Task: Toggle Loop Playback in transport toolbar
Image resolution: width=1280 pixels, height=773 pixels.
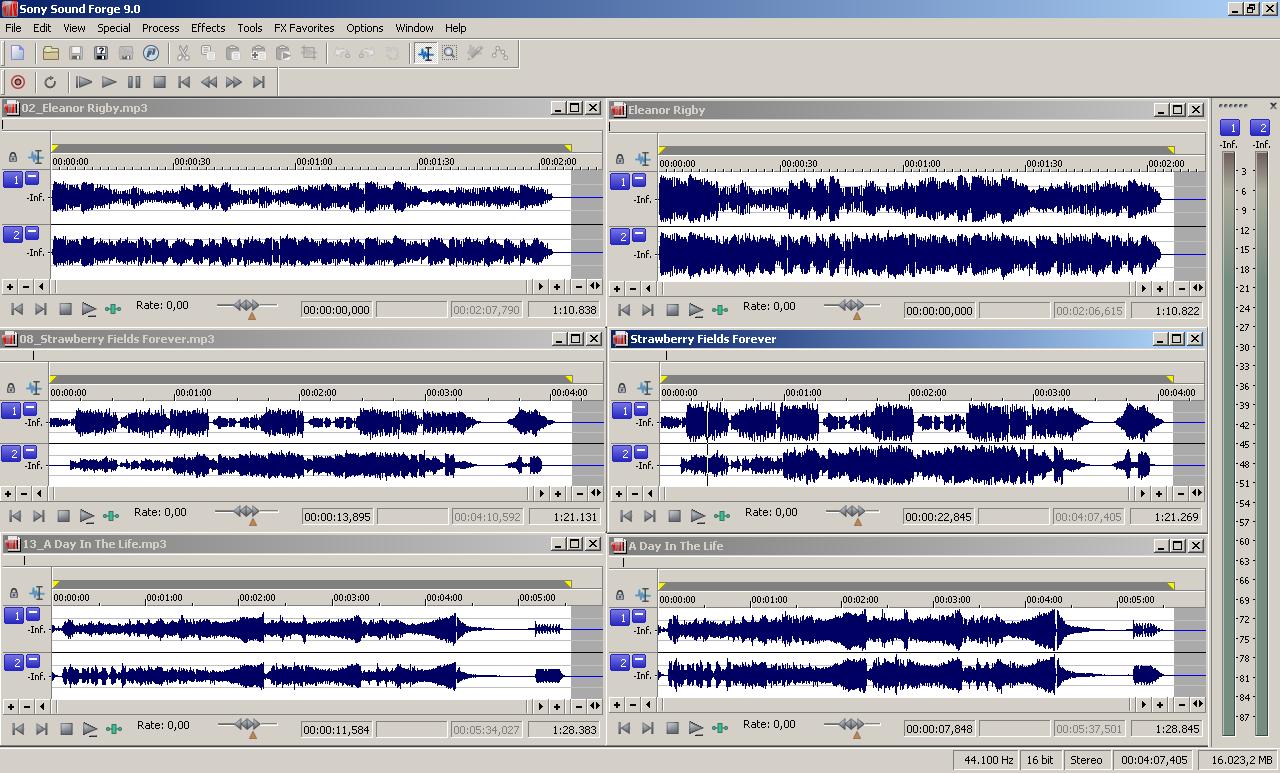Action: pyautogui.click(x=50, y=82)
